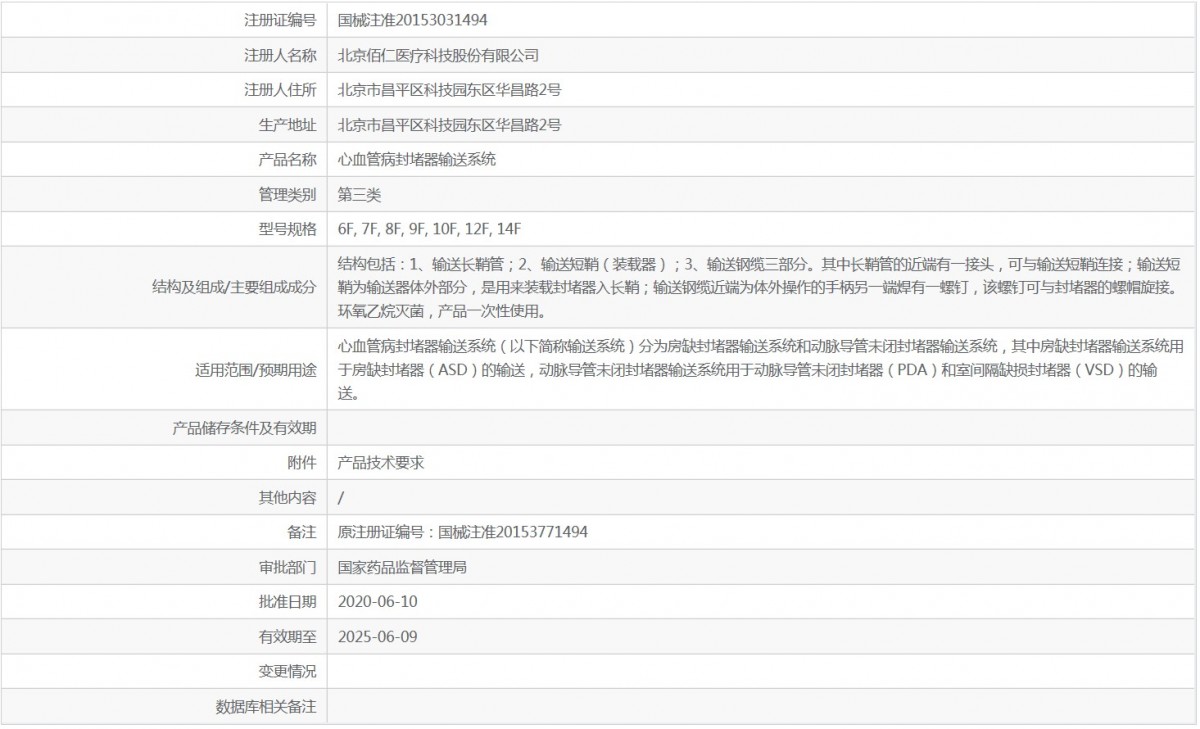Select the 国家药品监督管理局 value
1200x729 pixels.
click(402, 567)
